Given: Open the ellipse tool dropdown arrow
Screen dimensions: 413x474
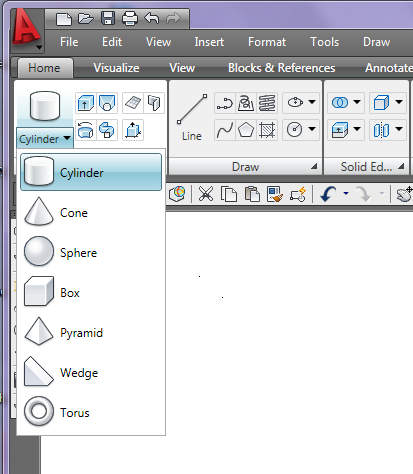Looking at the screenshot, I should (x=312, y=102).
